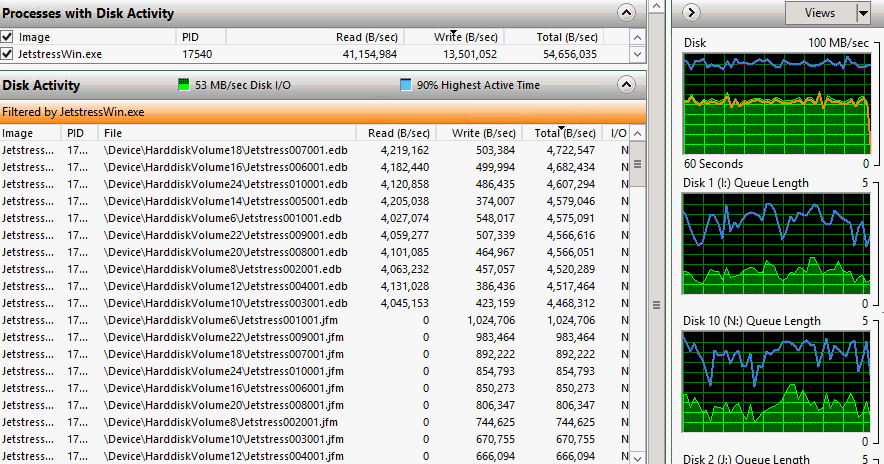
Task: Select the Jetstress004001.jfm file row
Action: tap(315, 456)
